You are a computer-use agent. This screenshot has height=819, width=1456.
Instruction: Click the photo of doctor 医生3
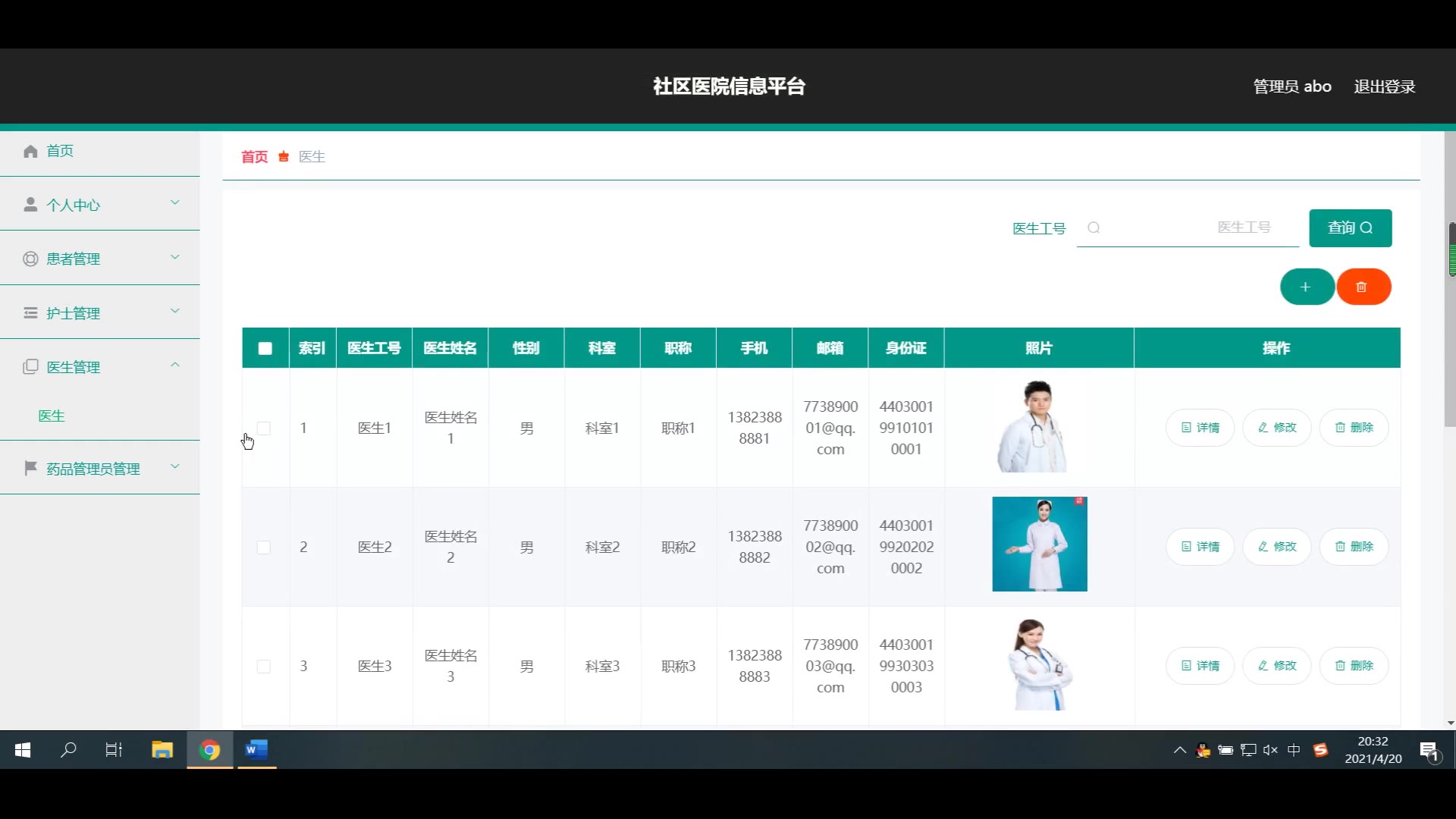(x=1040, y=664)
